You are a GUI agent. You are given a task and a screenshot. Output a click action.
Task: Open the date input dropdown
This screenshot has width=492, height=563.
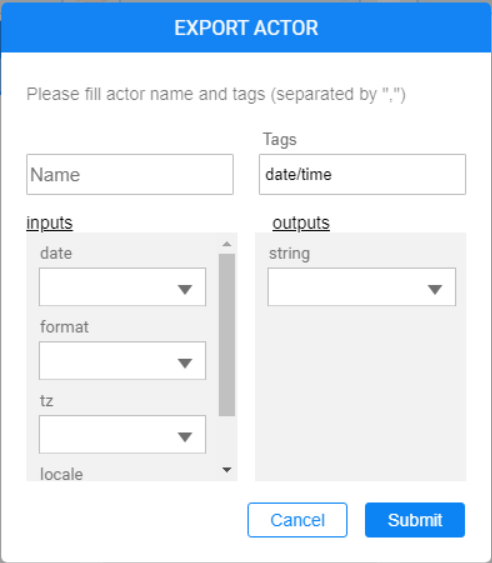pyautogui.click(x=122, y=287)
